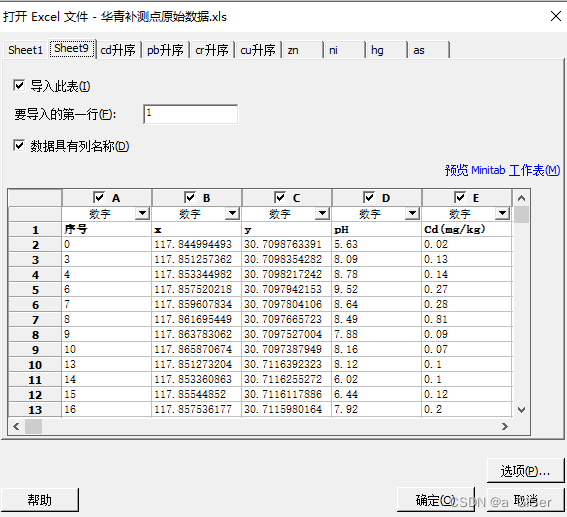Click Cd value 0.2
The height and width of the screenshot is (517, 567).
coord(466,410)
